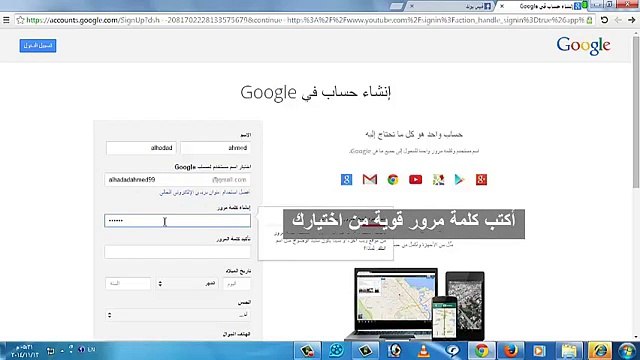
Task: Go forward using the dark arrow button
Action: [631, 20]
